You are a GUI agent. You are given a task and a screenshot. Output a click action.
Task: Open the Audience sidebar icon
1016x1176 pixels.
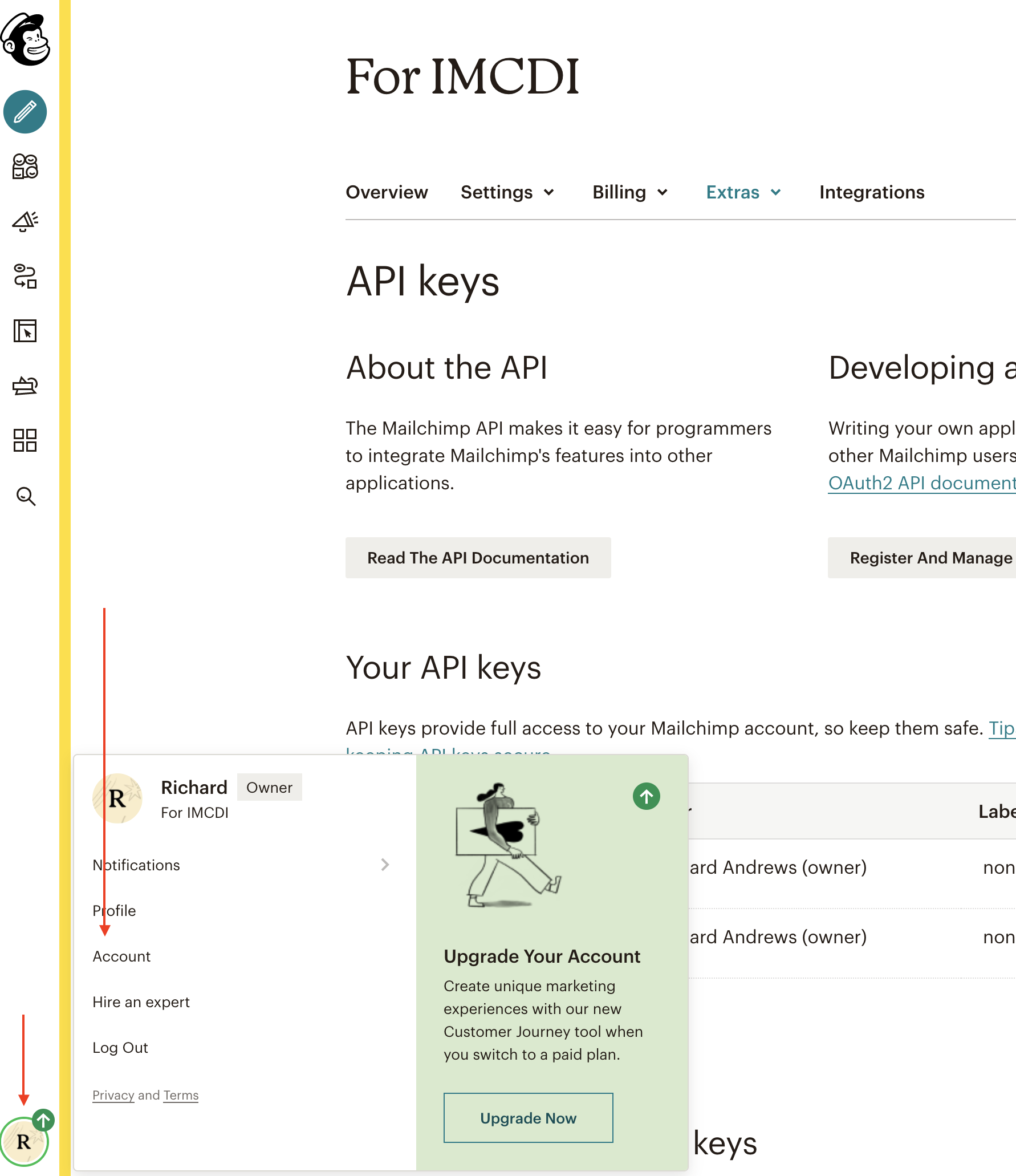[x=25, y=167]
